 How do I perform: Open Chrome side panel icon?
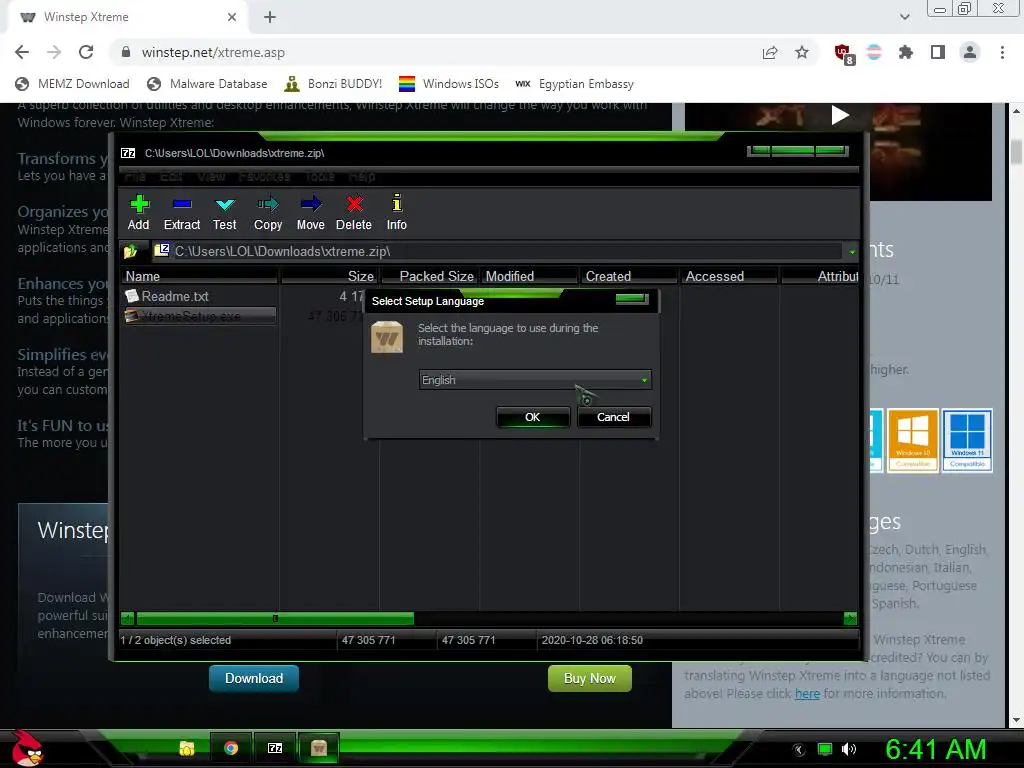(938, 52)
